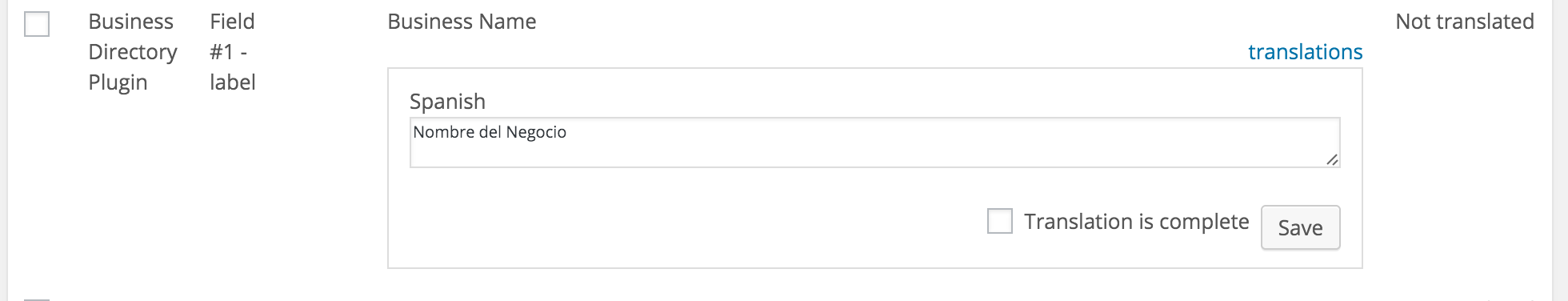1568x301 pixels.
Task: Check the Business Directory Plugin row checkbox
Action: tap(37, 24)
